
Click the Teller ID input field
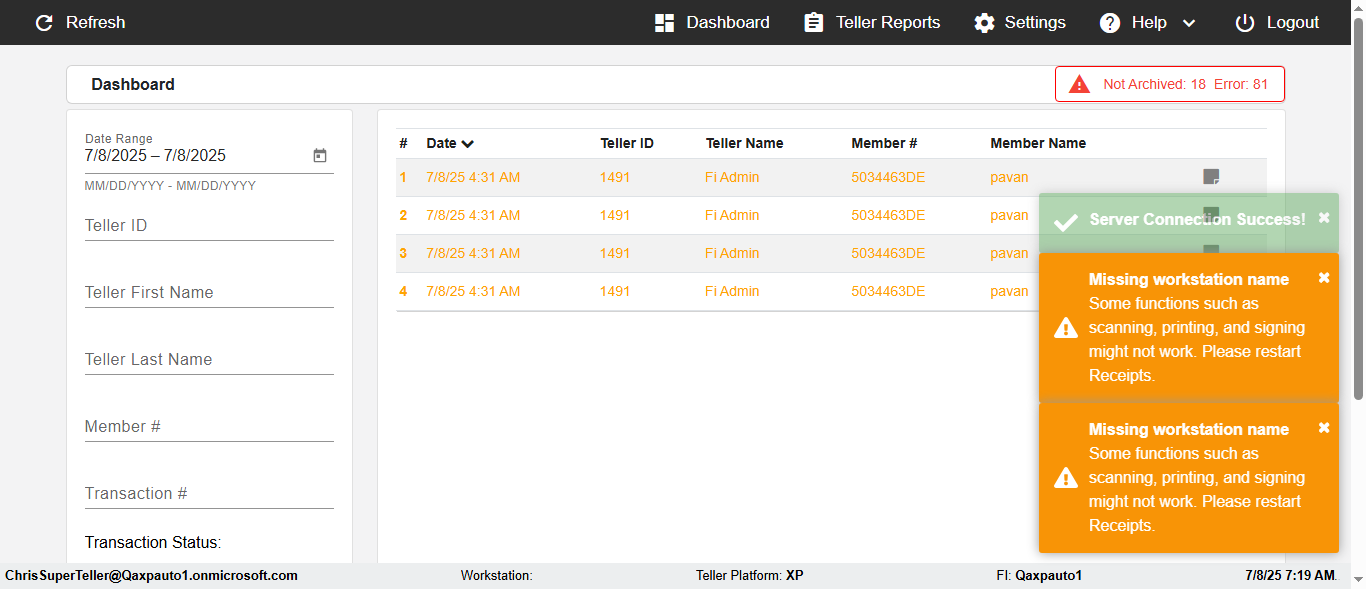208,226
